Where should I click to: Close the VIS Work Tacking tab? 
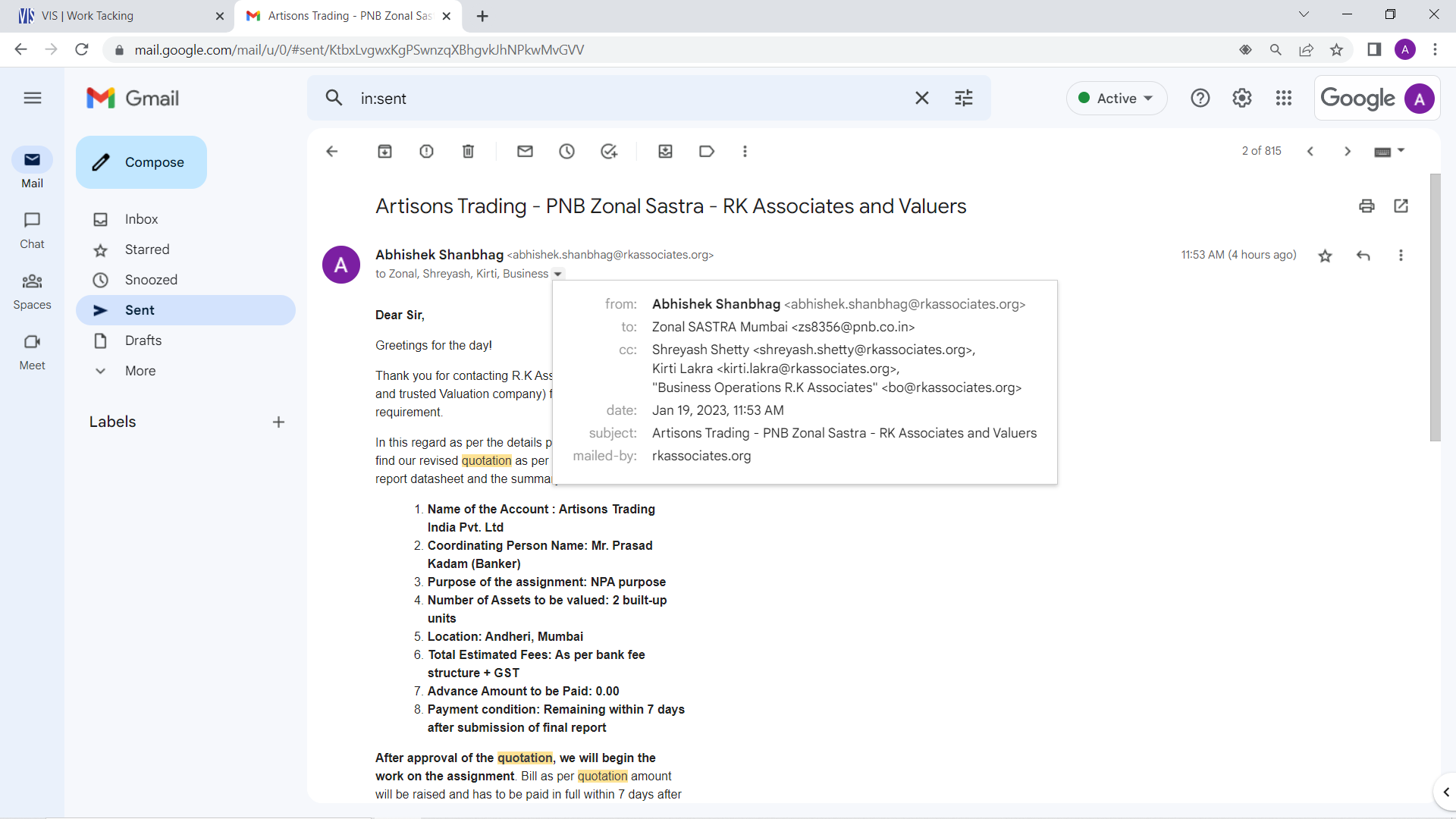pos(220,16)
